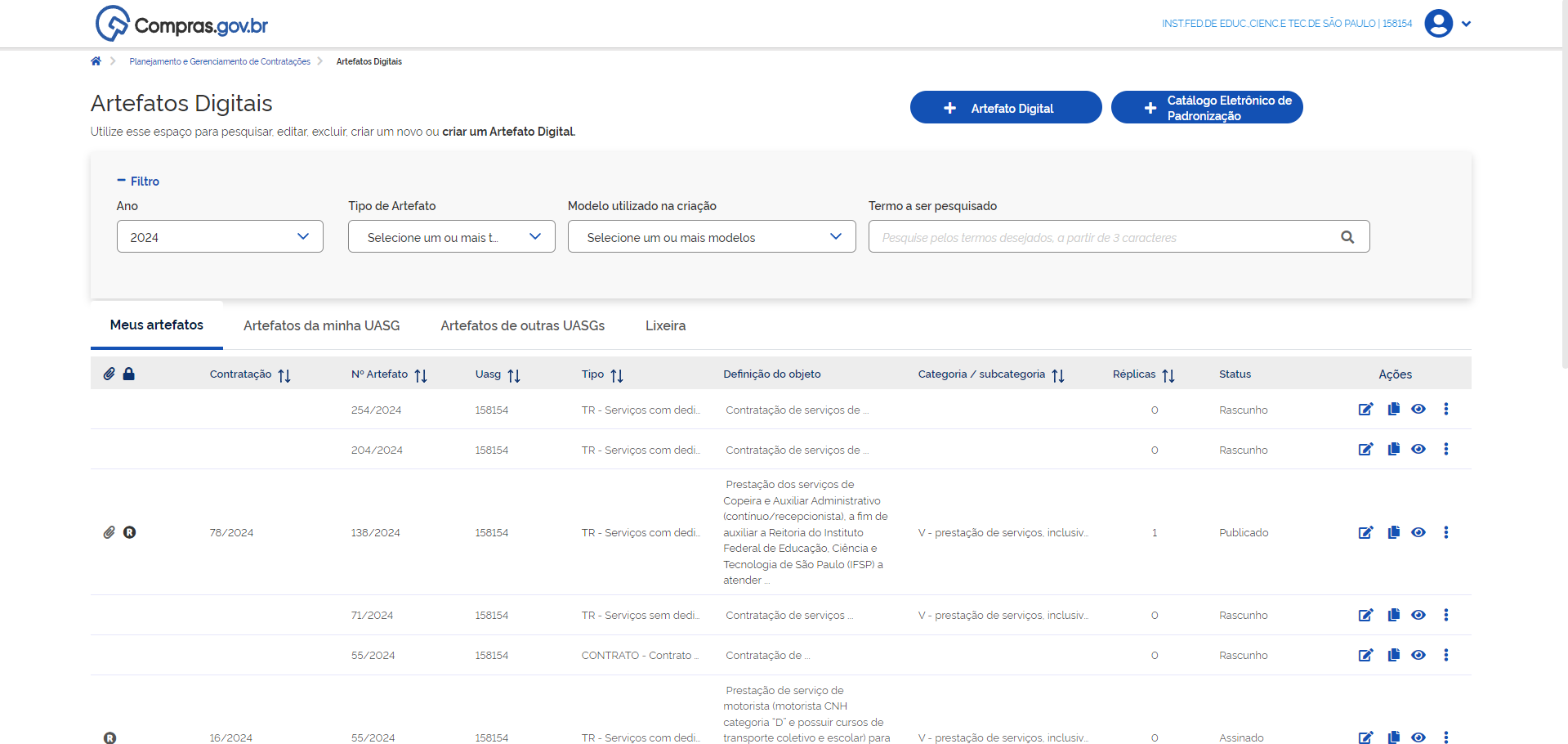Open more actions for artefato 204/2024
1568x744 pixels.
pyautogui.click(x=1446, y=449)
